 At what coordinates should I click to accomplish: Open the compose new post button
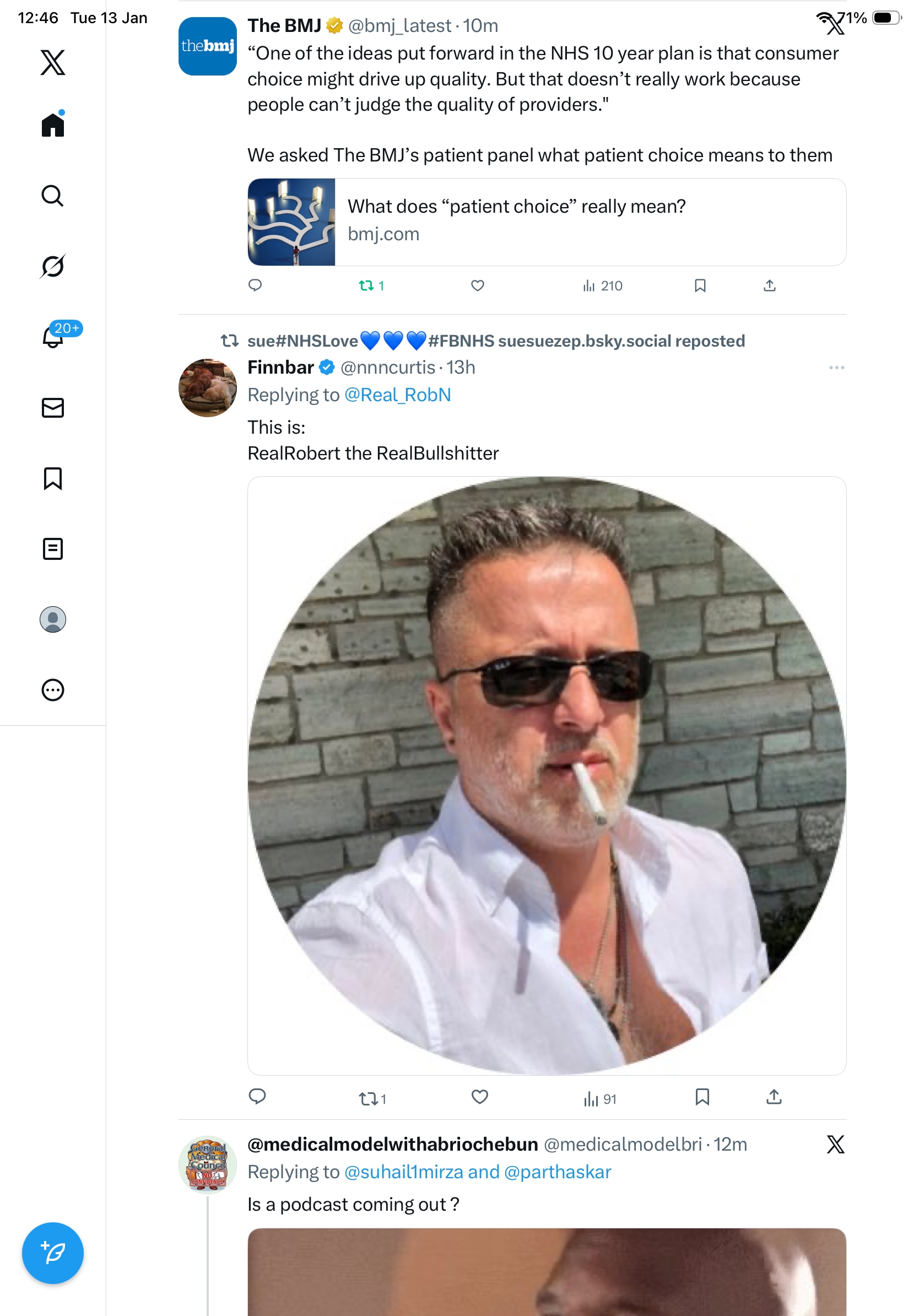[x=53, y=1253]
